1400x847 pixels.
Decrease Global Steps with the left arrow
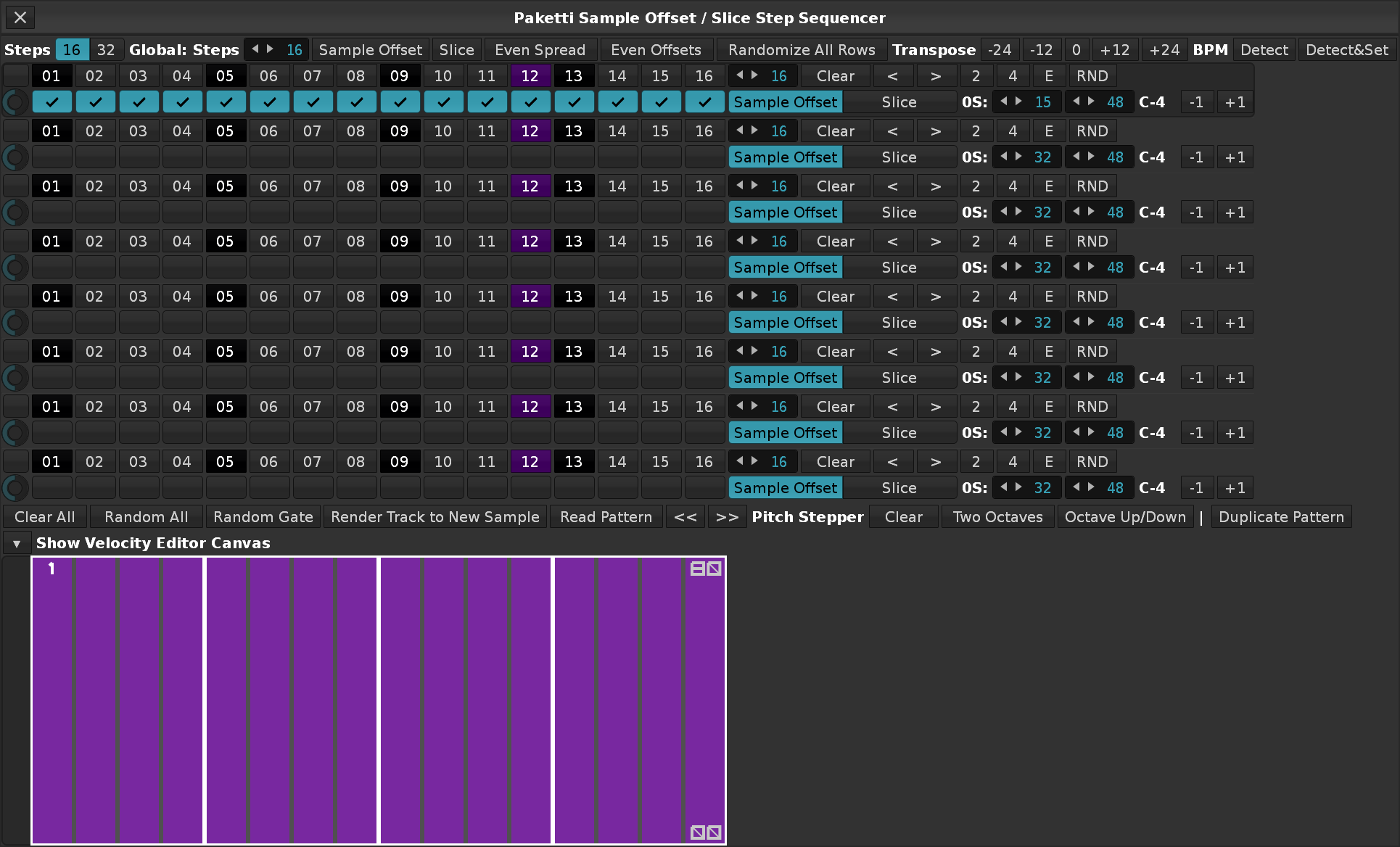(255, 49)
